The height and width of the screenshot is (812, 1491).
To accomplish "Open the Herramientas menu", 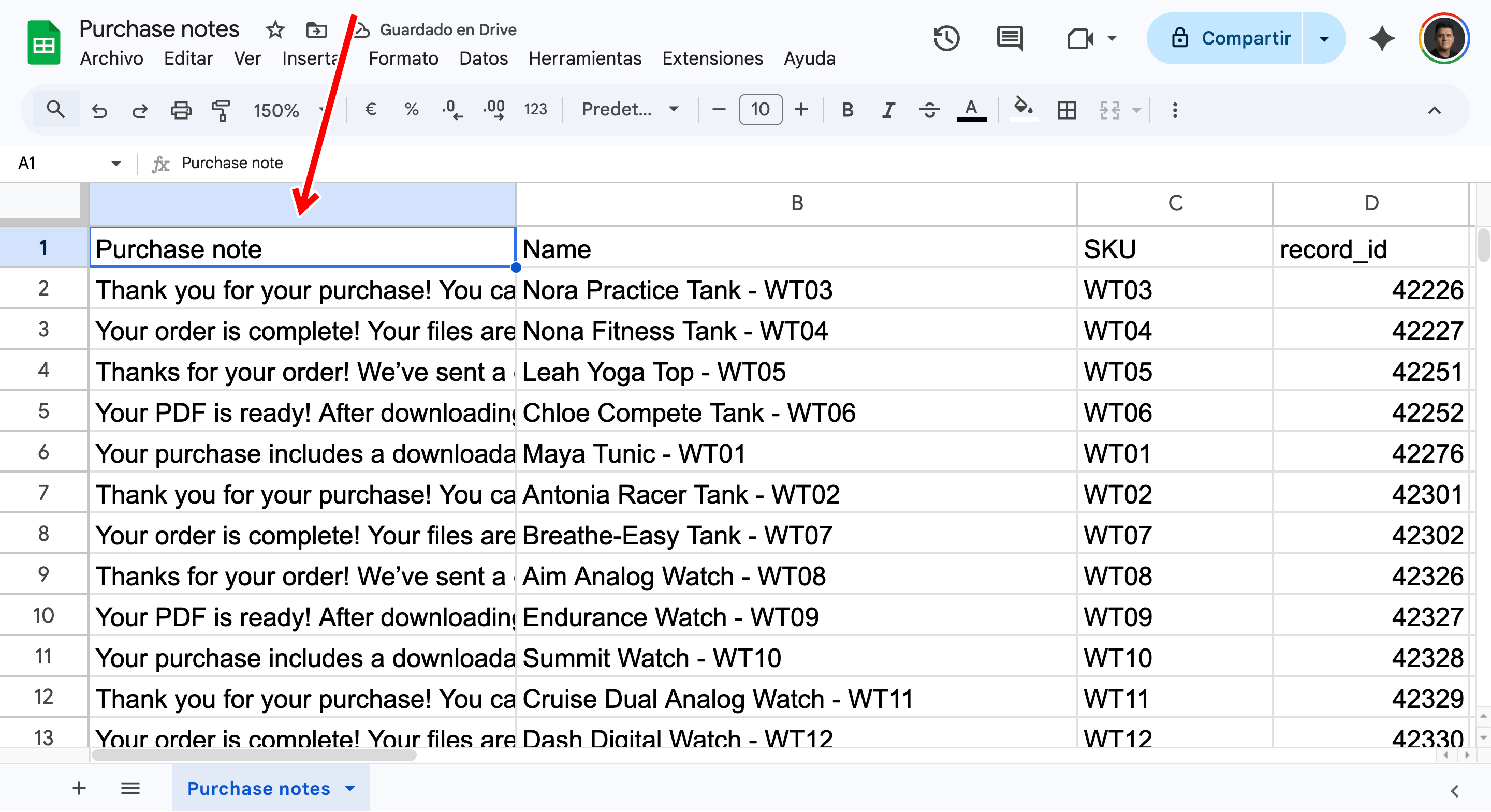I will click(584, 58).
